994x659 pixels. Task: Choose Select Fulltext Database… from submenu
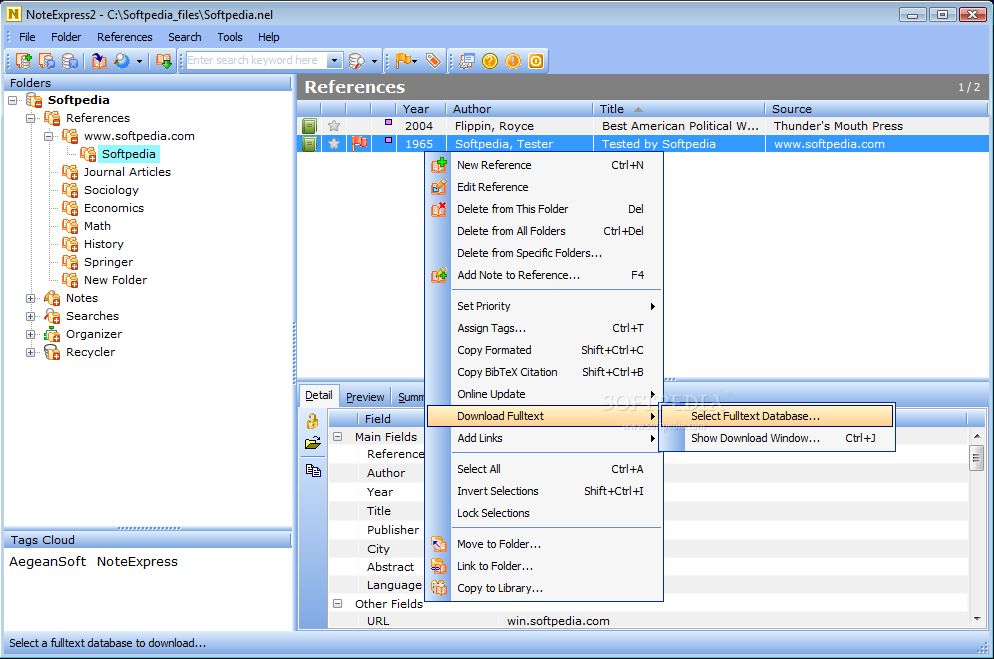[x=777, y=416]
